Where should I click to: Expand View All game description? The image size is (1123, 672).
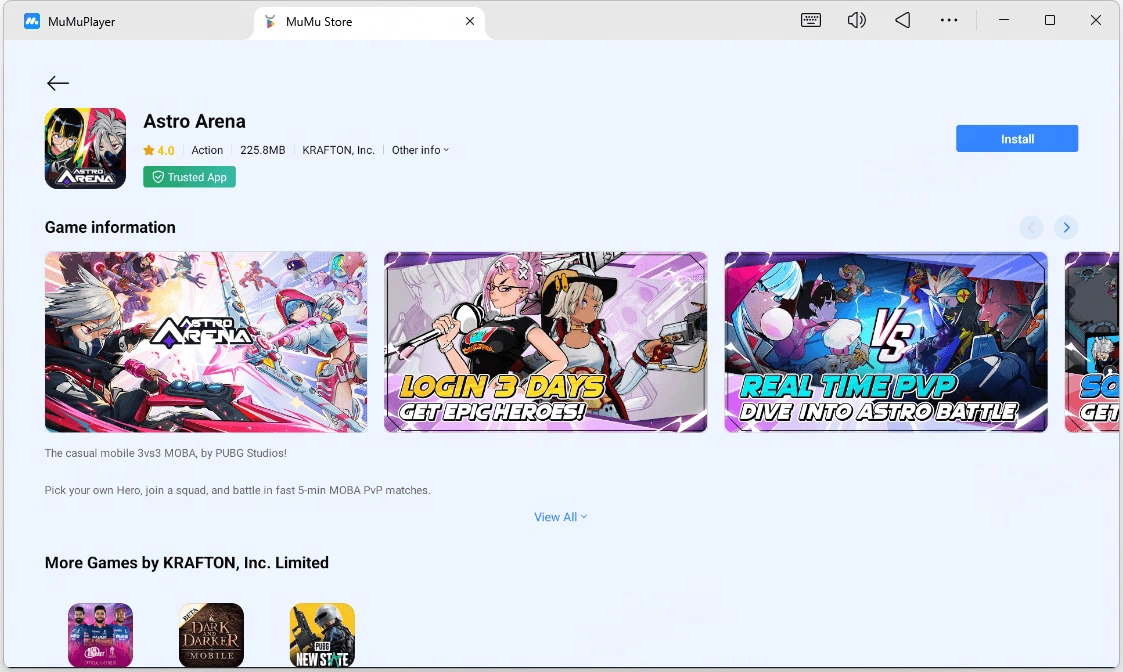(560, 517)
